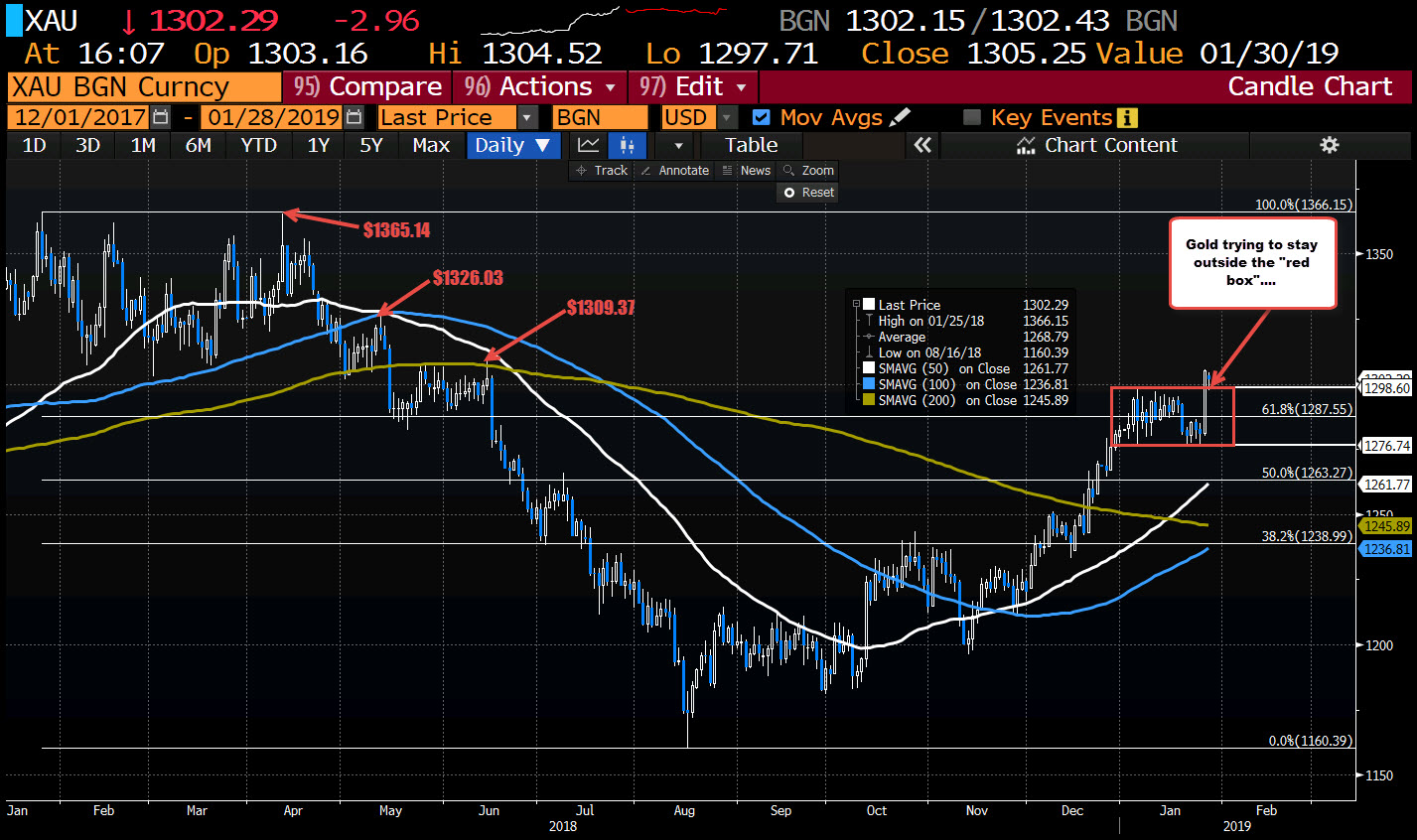Click the Reset chart button
This screenshot has height=840, width=1417.
click(808, 193)
